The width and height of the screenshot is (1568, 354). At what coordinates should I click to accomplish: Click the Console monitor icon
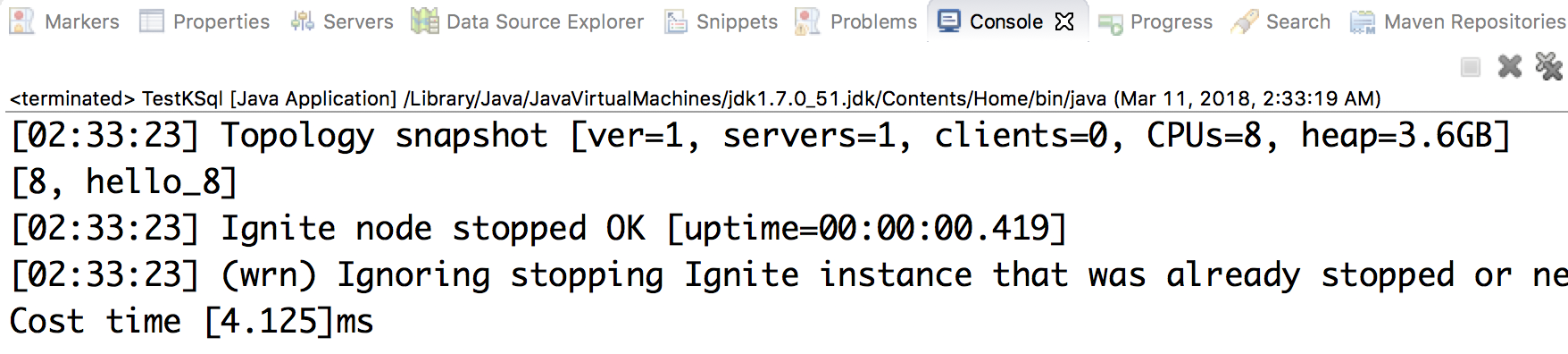coord(948,21)
